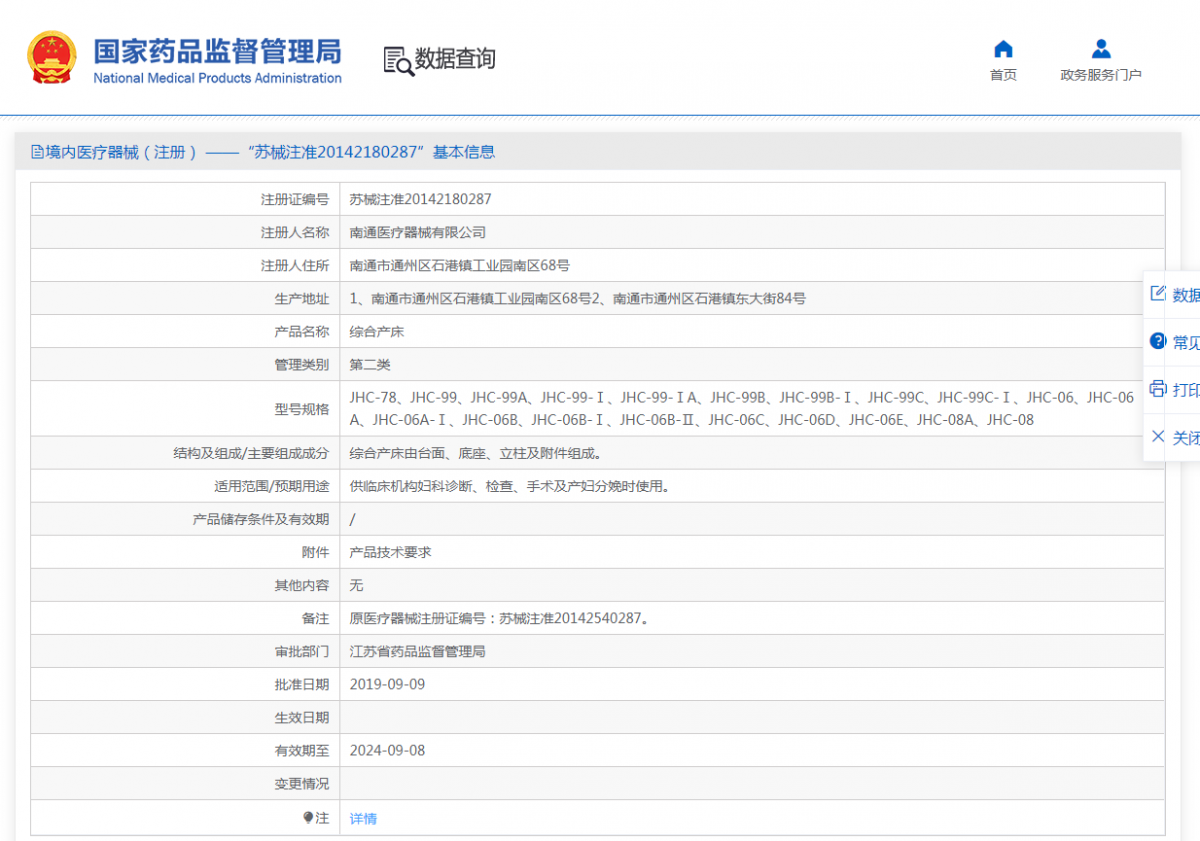Open the 详情 link in the bottom row
Screen dimensions: 1200x841
coord(362,818)
